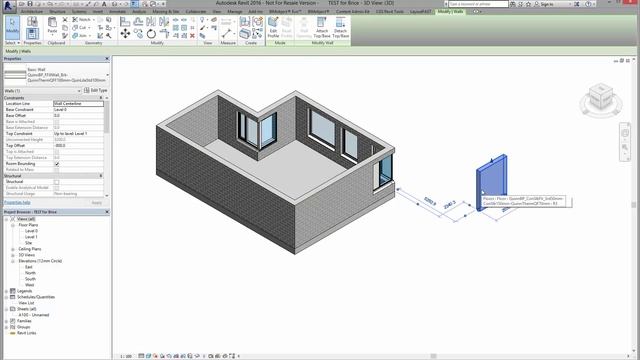Click the Sign In button in title bar
Viewport: 640px width, 360px height.
pyautogui.click(x=547, y=4)
